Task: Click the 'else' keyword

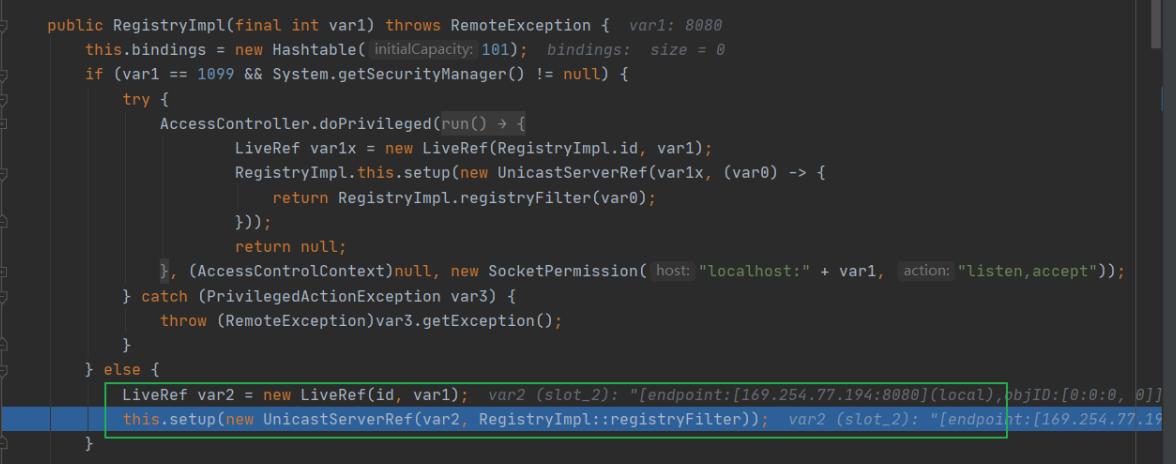Action: pyautogui.click(x=122, y=370)
